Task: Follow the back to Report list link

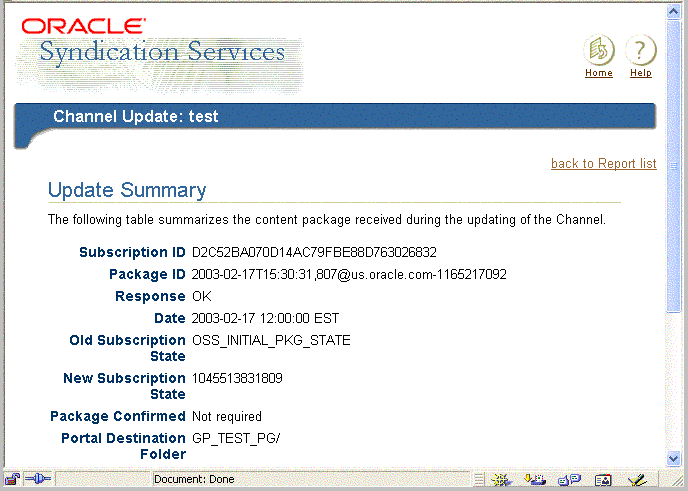Action: [x=604, y=164]
